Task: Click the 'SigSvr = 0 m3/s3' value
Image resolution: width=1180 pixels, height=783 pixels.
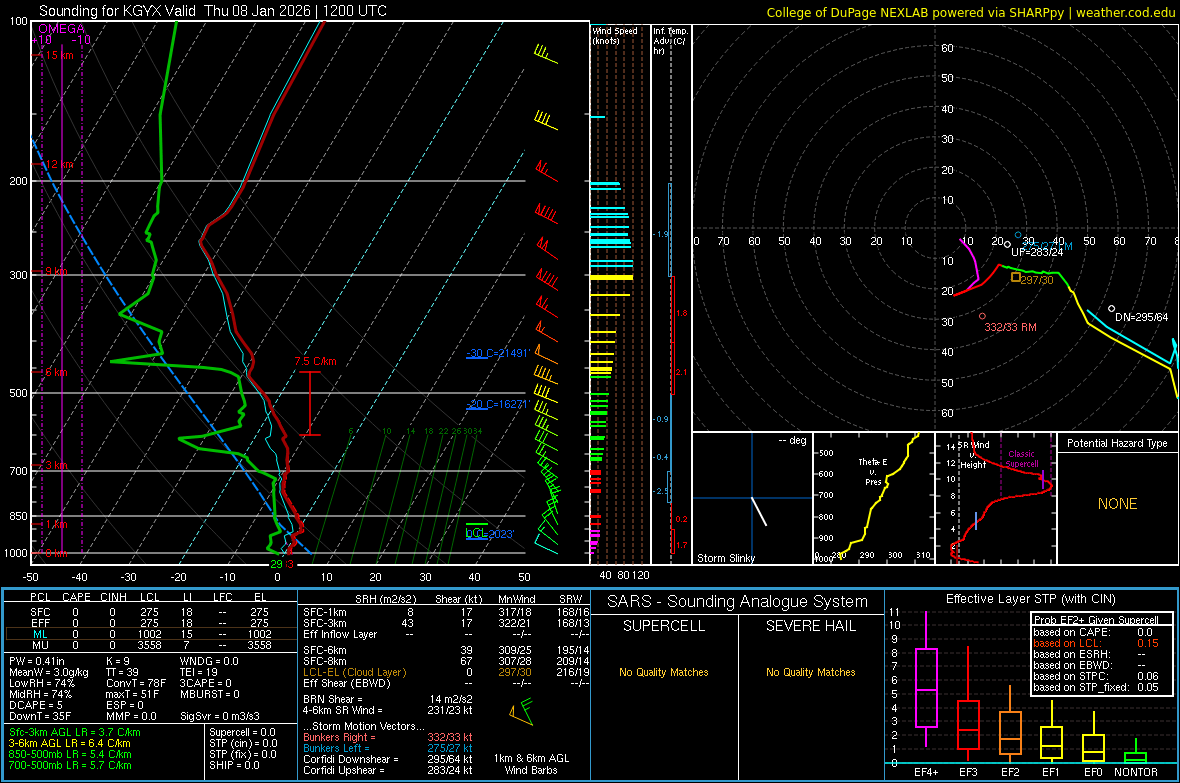Action: pyautogui.click(x=220, y=716)
